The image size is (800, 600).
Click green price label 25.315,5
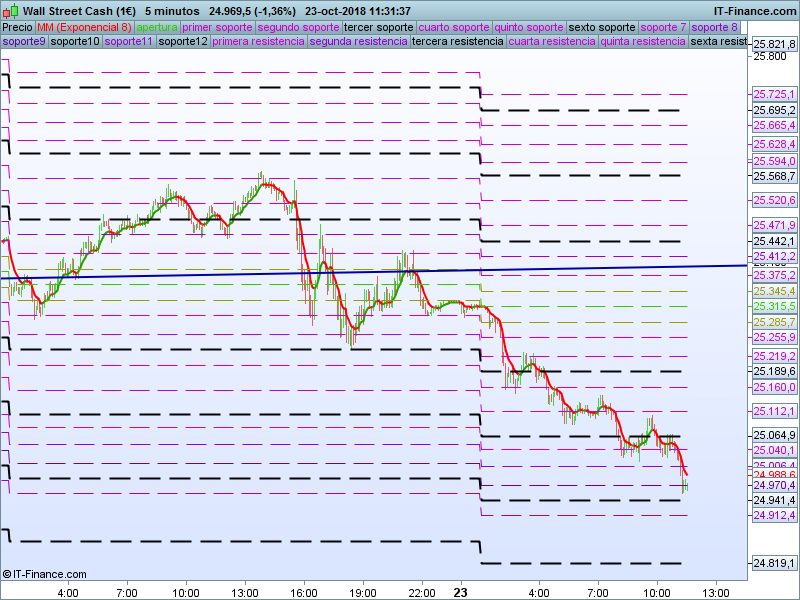point(774,306)
